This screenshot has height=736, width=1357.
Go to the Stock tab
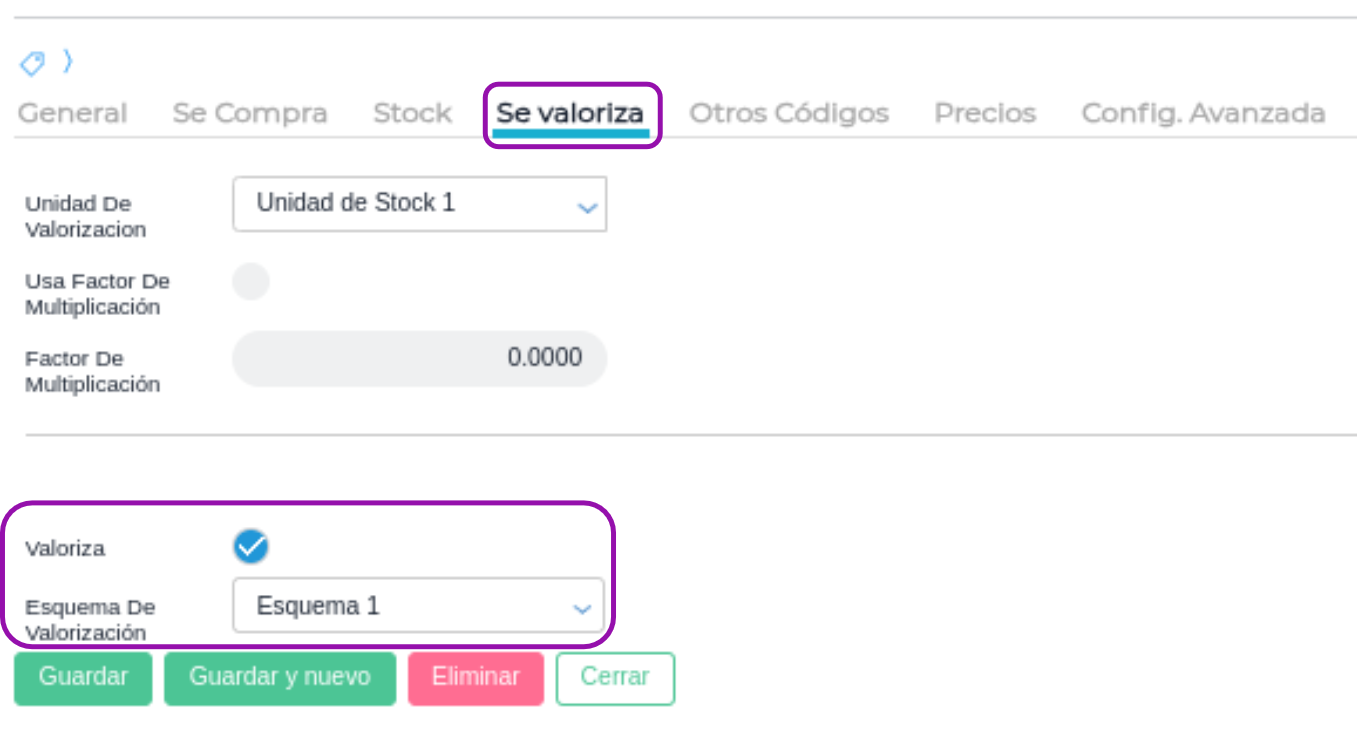coord(412,114)
